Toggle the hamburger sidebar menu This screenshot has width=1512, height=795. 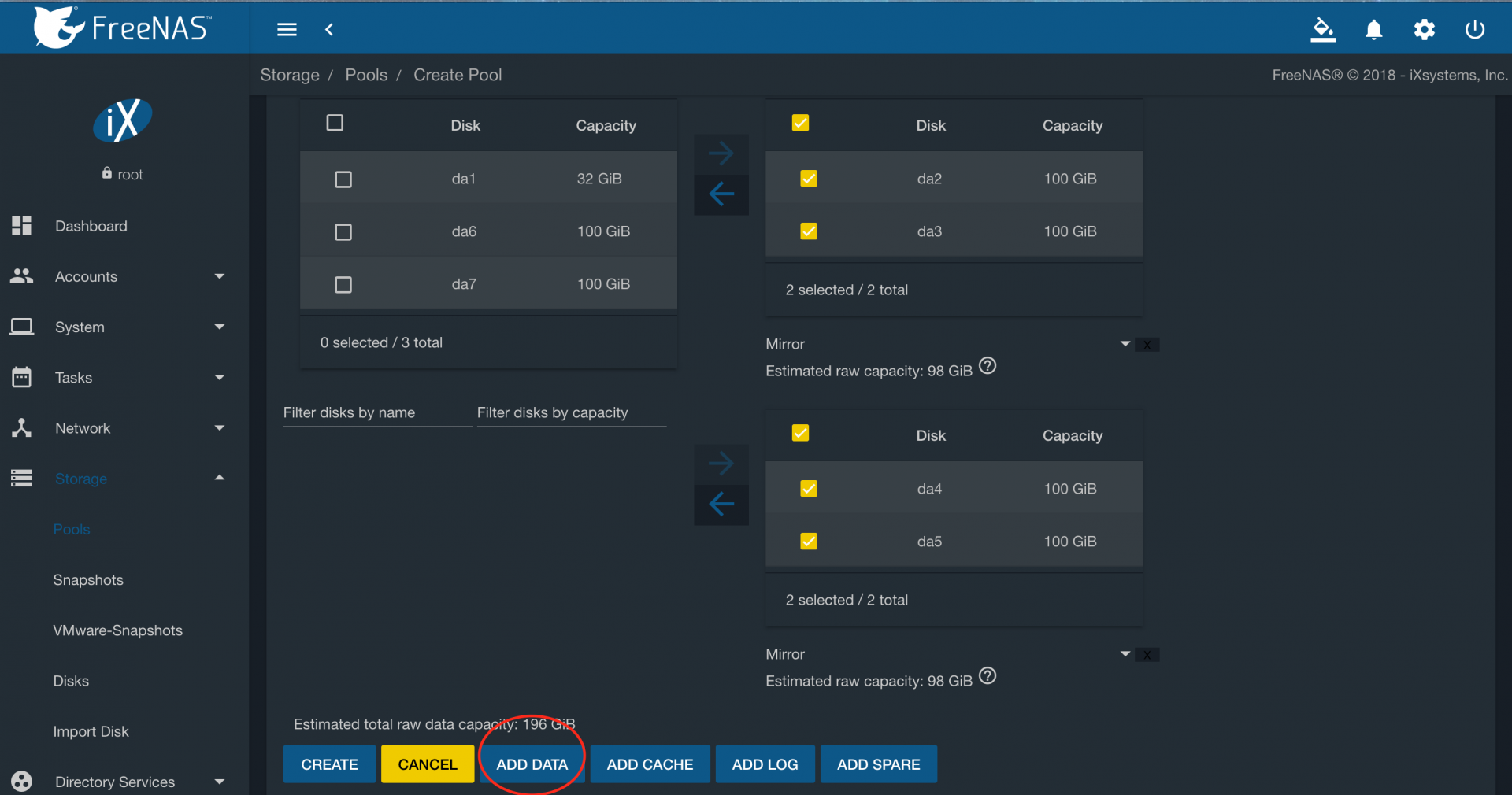click(287, 30)
